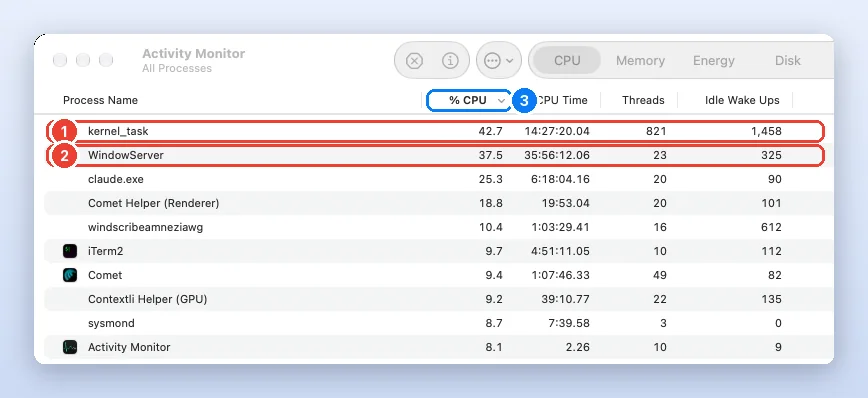Click red annotation badge number 2
This screenshot has width=868, height=398.
point(64,156)
